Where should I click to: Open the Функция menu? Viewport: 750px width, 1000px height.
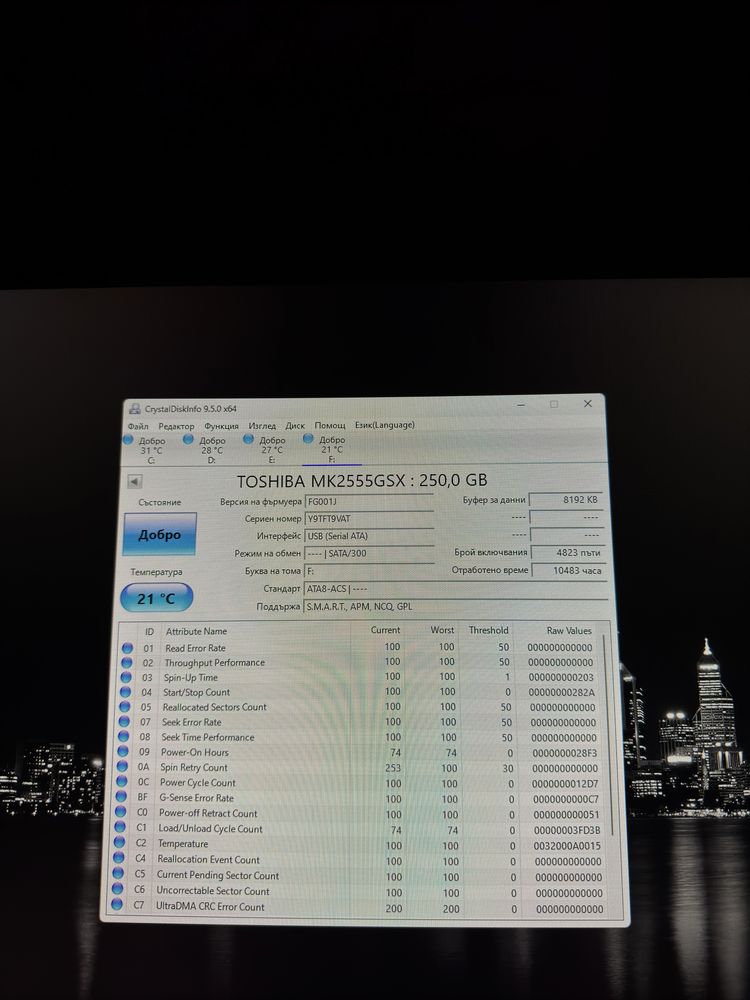point(221,425)
